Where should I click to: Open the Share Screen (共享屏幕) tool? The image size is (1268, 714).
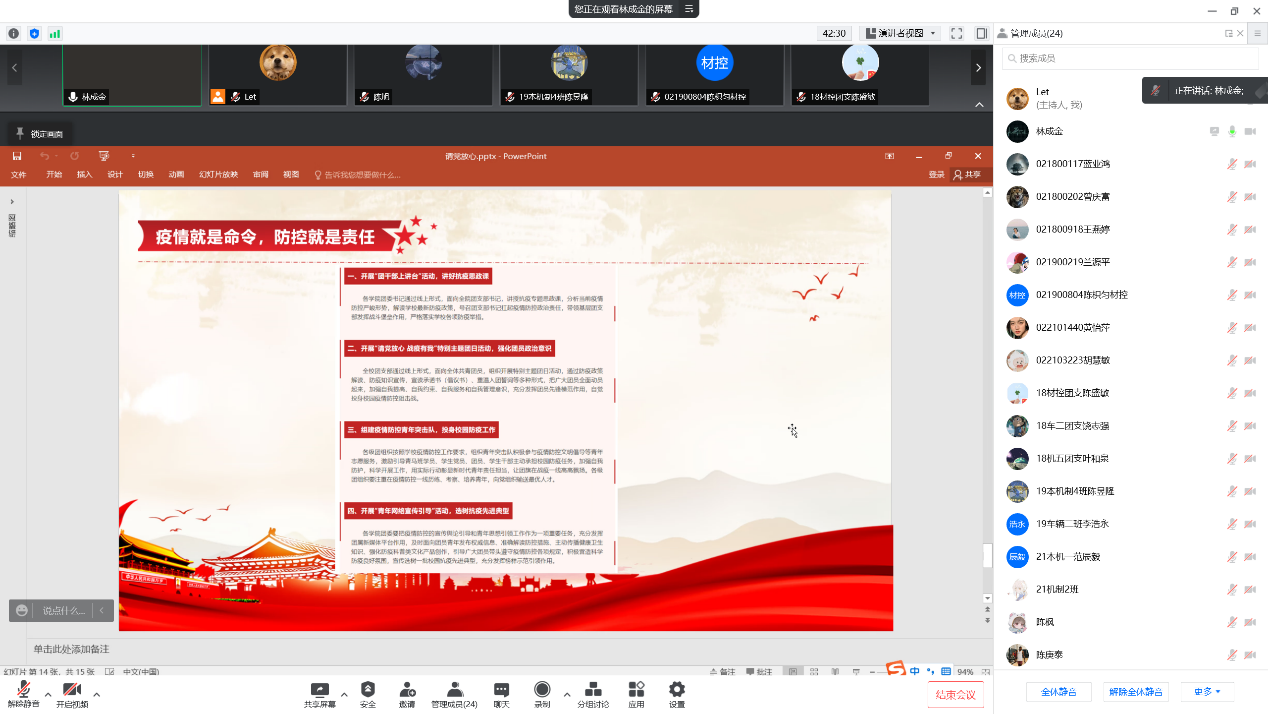point(319,690)
